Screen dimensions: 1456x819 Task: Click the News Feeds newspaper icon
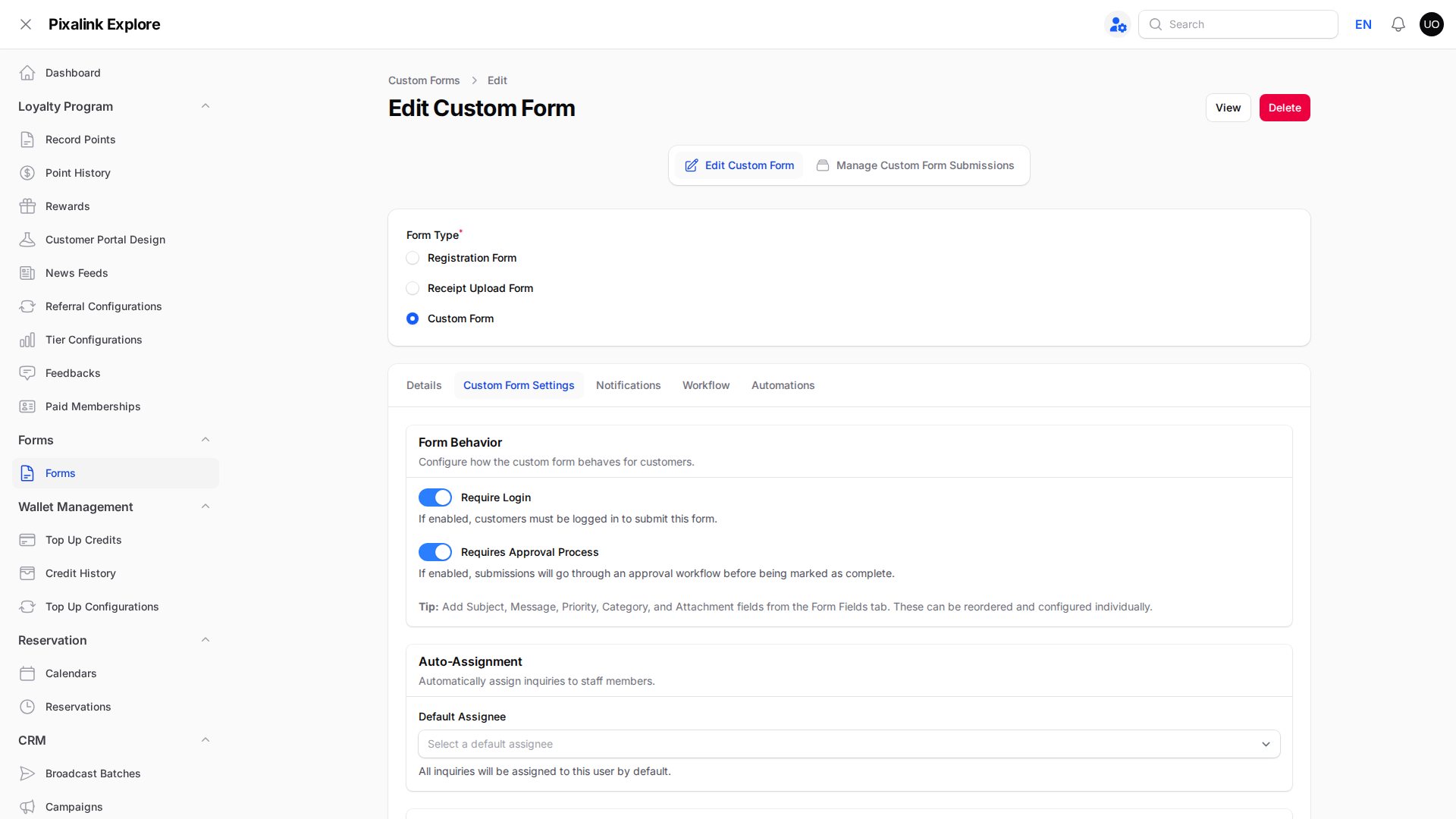(27, 273)
